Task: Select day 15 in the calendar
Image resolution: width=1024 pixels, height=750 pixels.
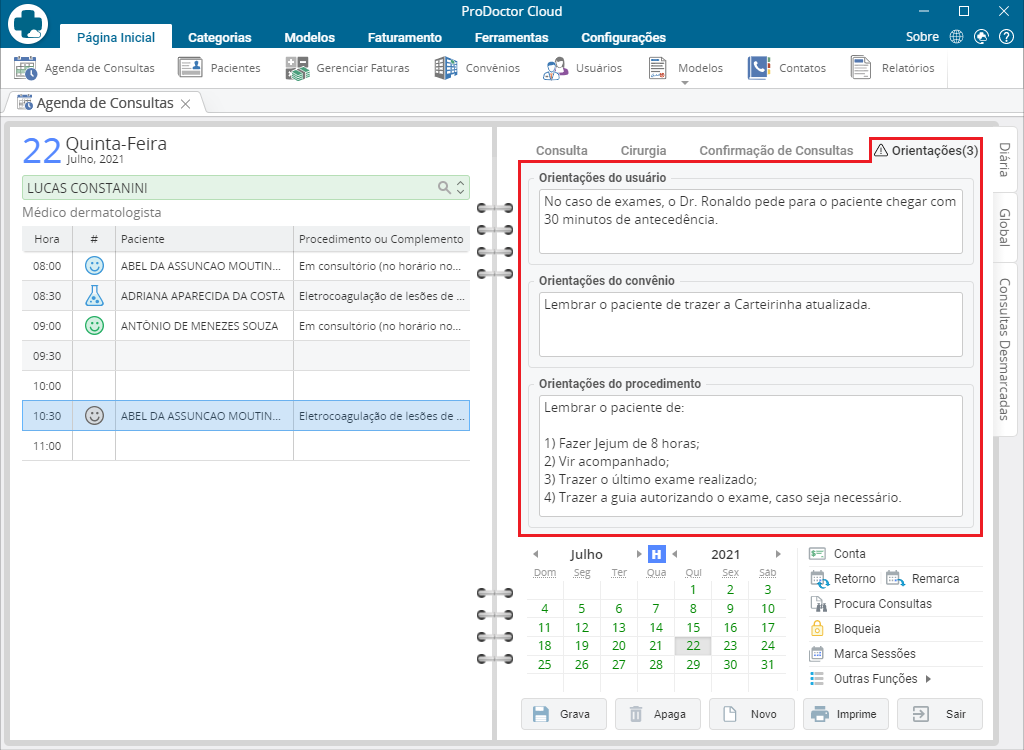Action: coord(693,627)
